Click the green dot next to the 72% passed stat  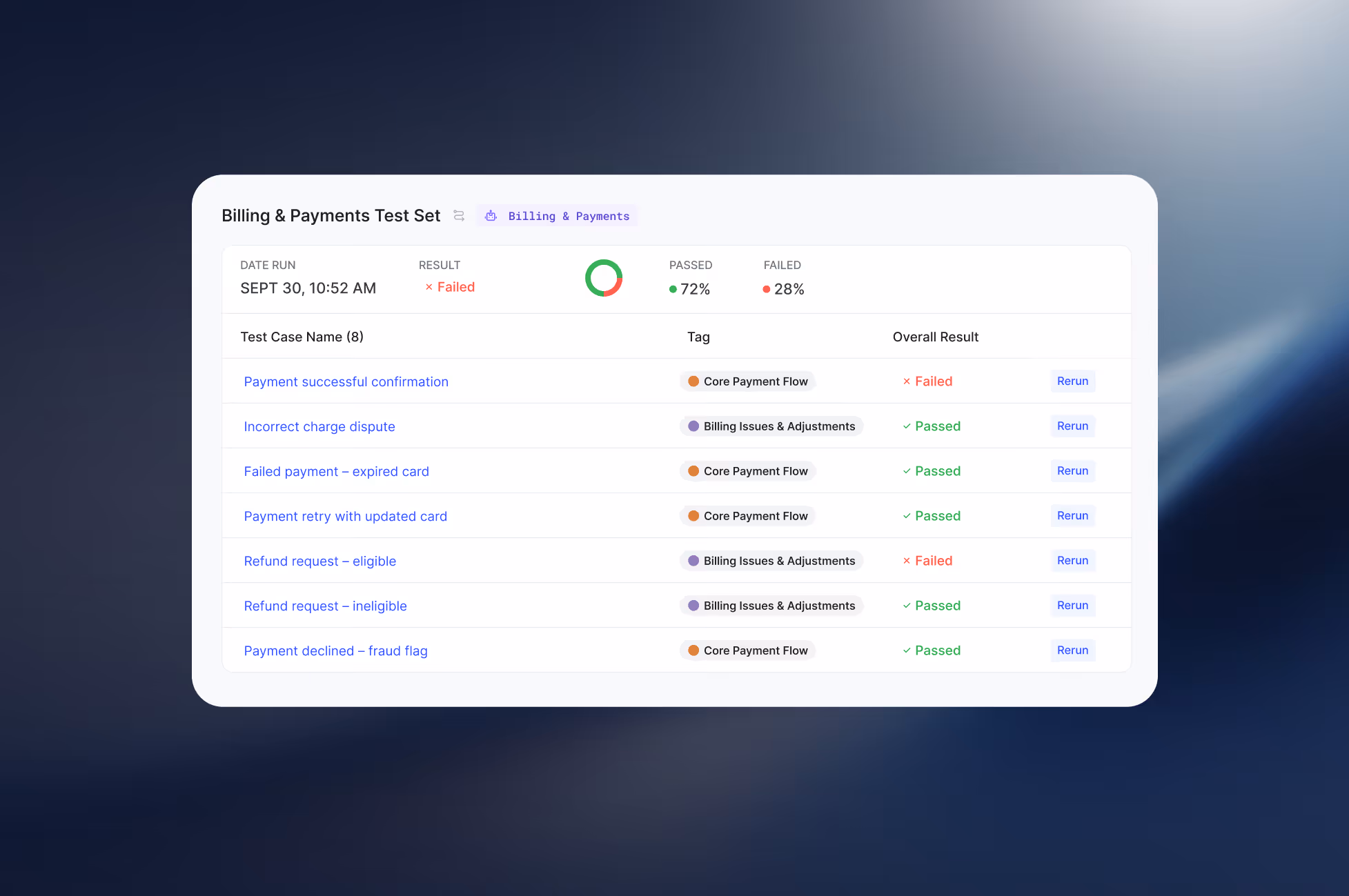pyautogui.click(x=673, y=289)
